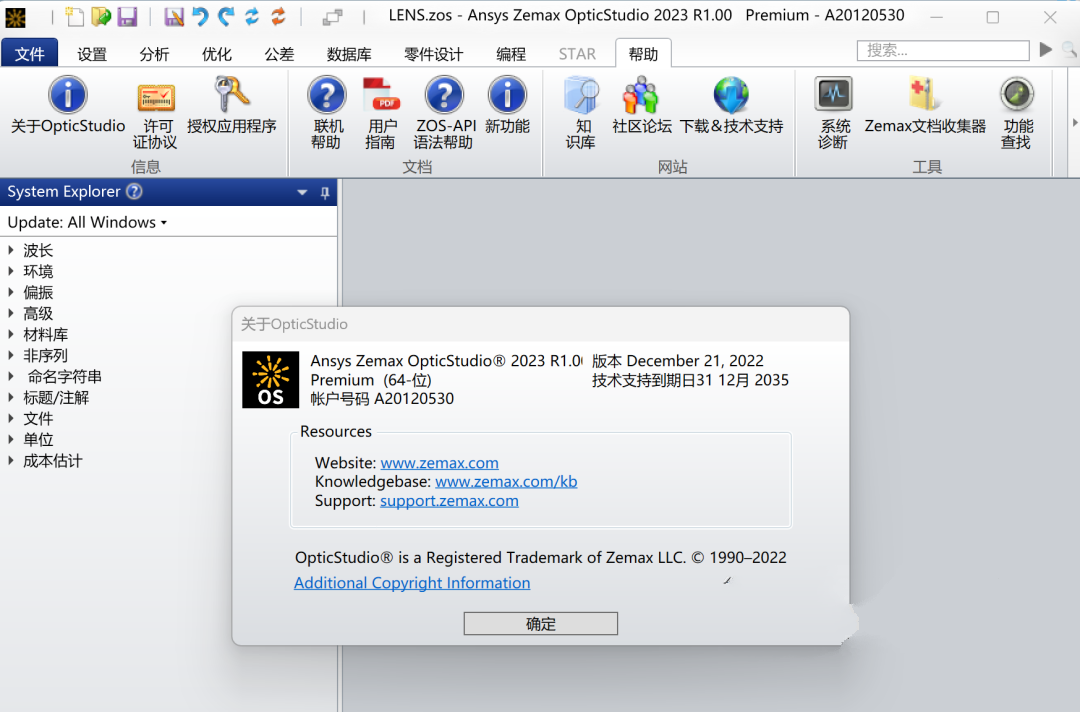Switch to the 设置 ribbon tab
1080x712 pixels.
point(92,54)
